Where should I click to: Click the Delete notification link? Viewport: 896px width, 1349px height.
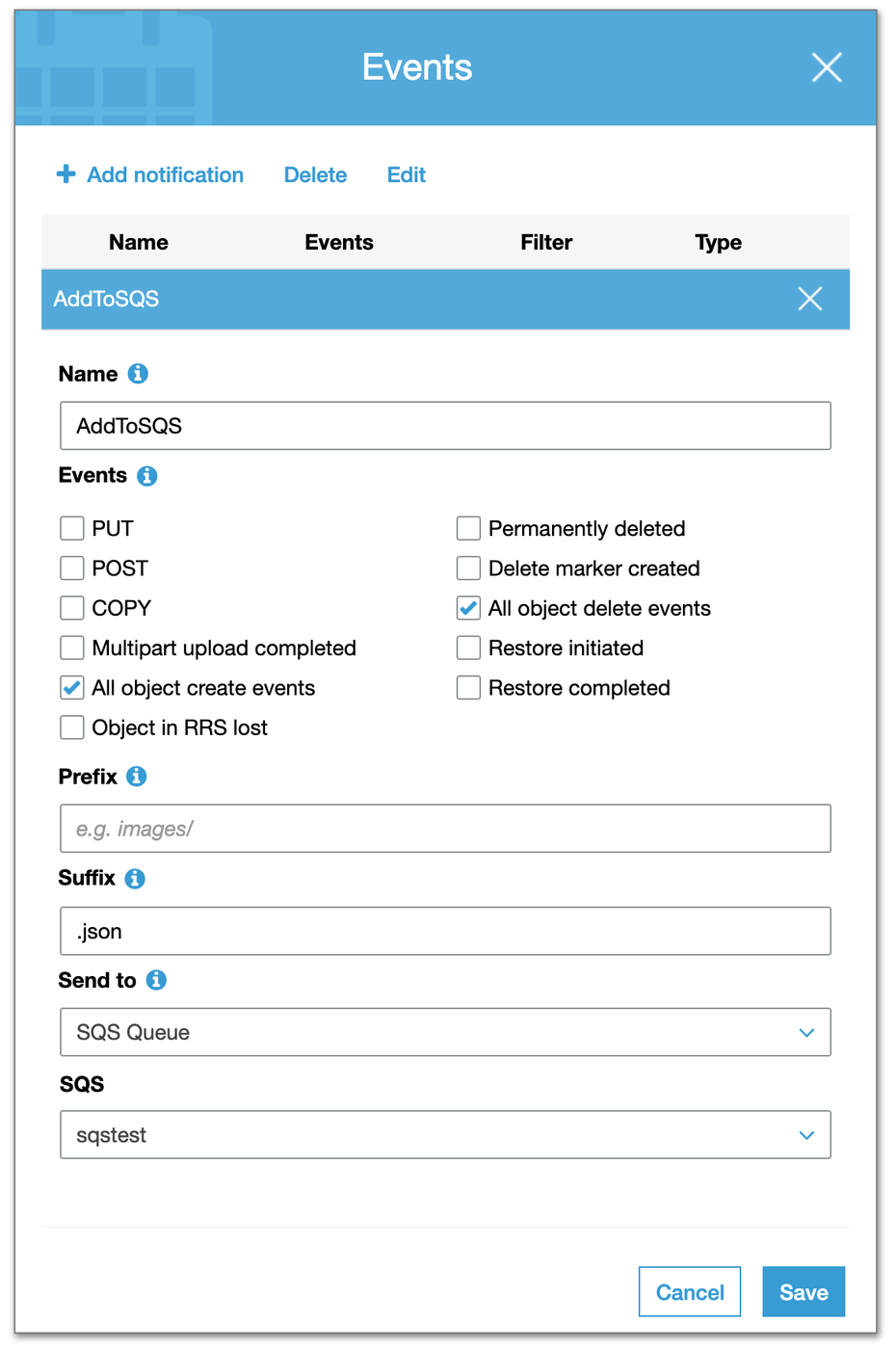pyautogui.click(x=315, y=175)
